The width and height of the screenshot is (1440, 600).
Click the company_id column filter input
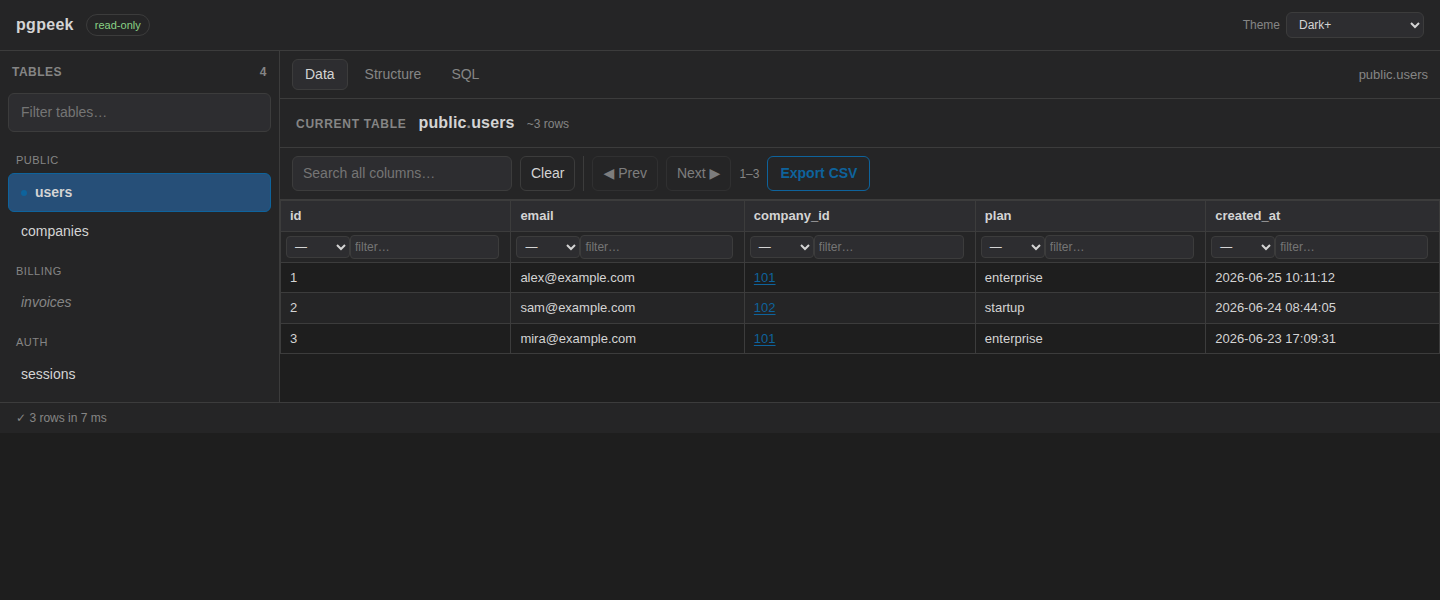(889, 247)
